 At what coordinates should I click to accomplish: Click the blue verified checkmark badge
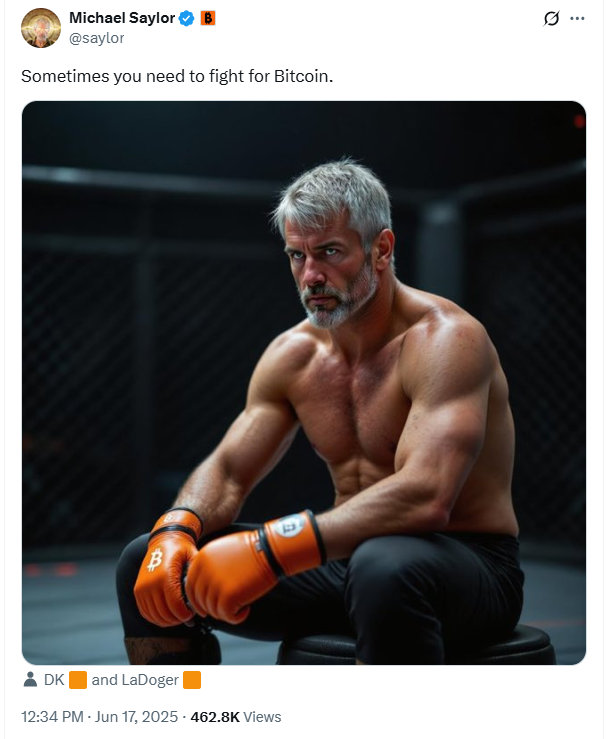(187, 18)
